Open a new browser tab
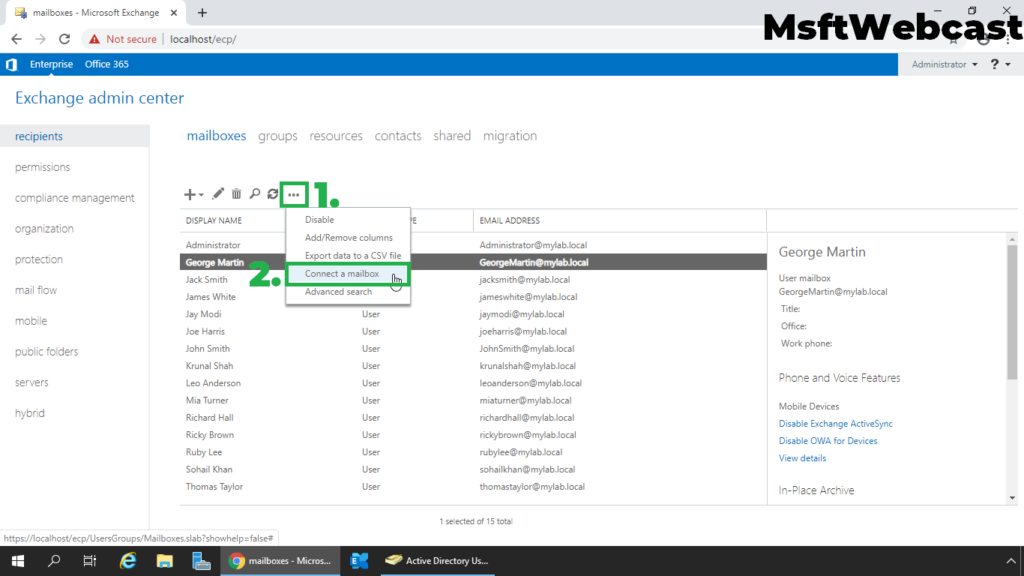 point(202,12)
